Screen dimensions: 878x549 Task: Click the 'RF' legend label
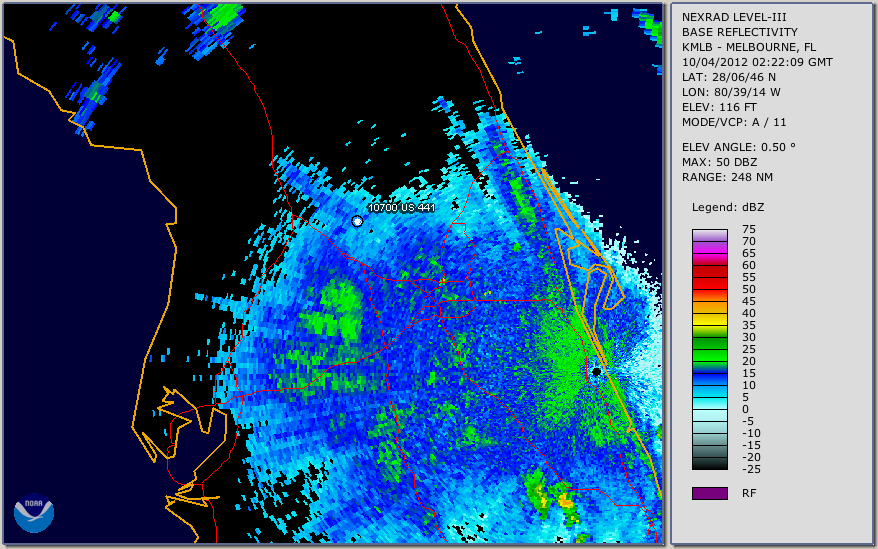coord(749,493)
